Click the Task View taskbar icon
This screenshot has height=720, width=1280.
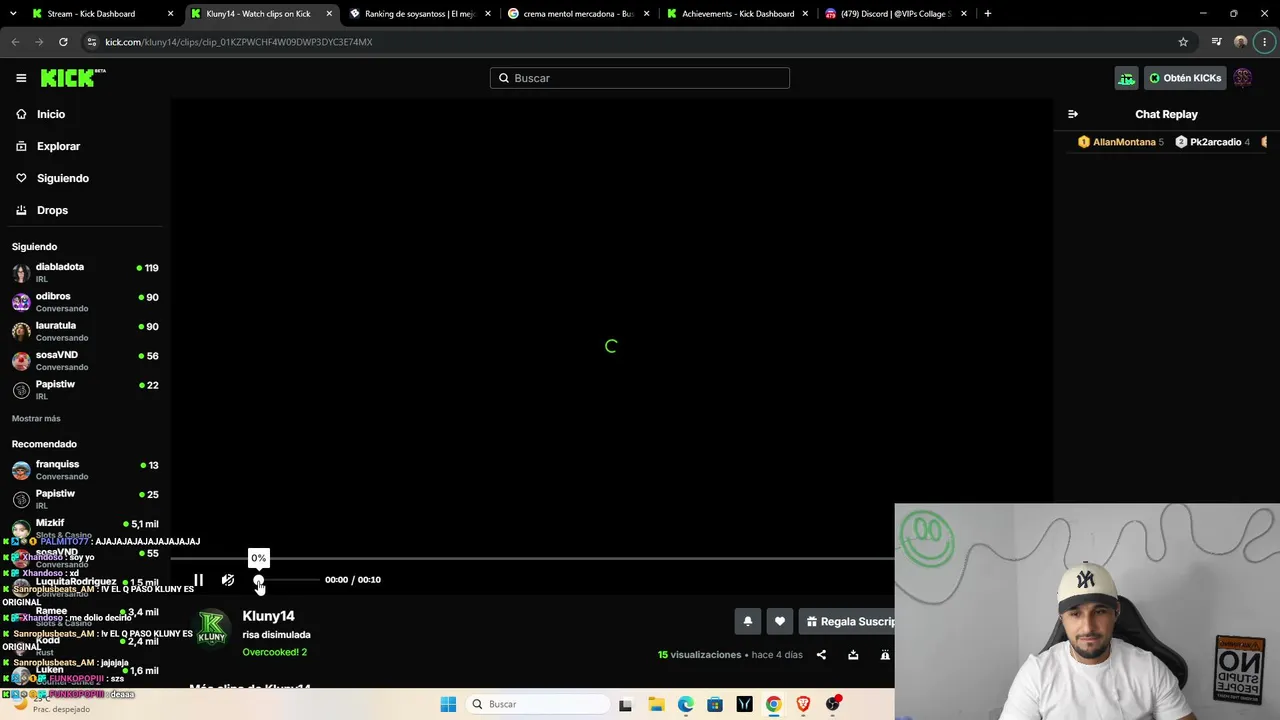626,704
